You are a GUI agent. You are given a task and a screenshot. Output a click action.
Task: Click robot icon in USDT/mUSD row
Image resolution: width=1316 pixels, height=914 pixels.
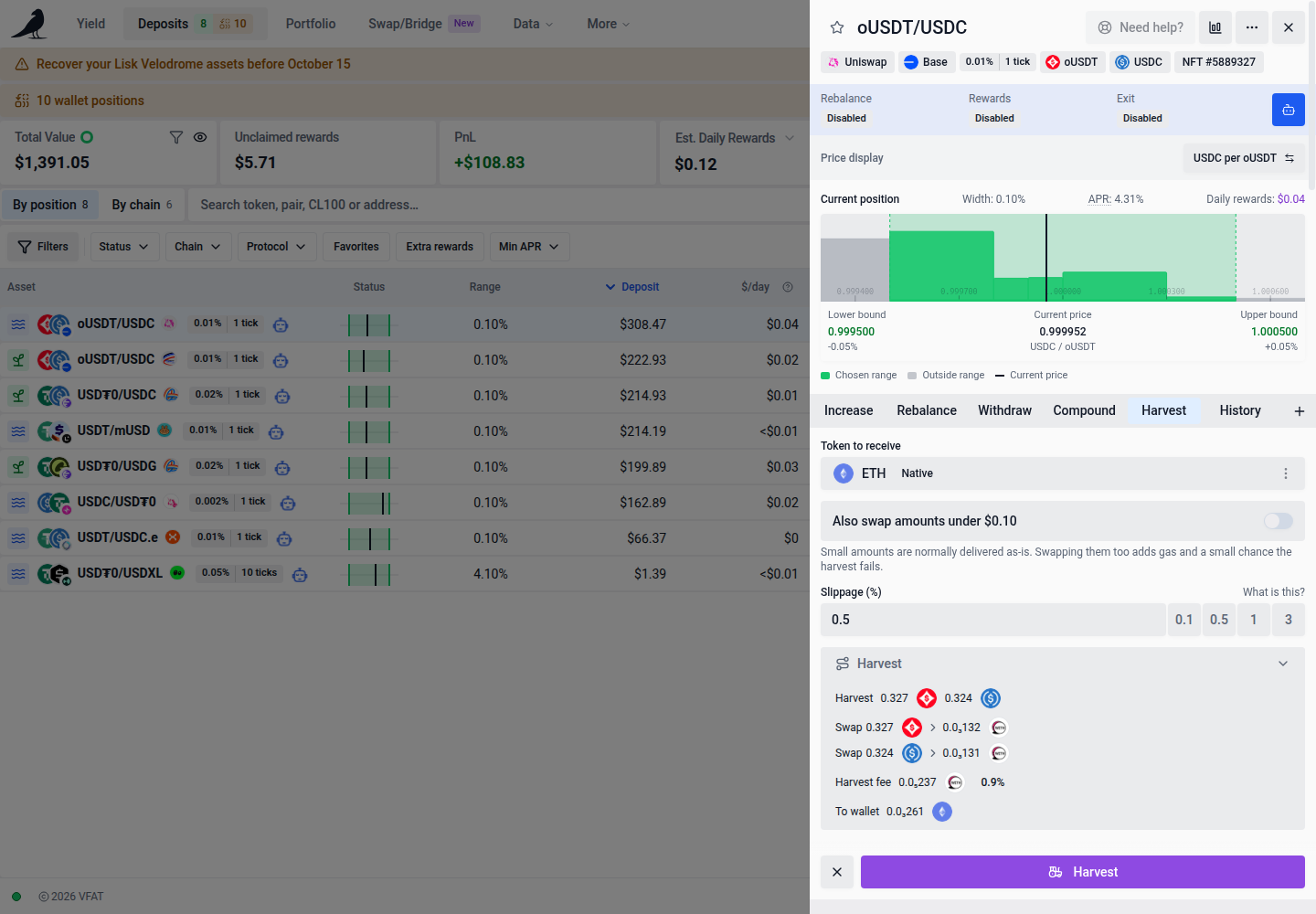276,431
